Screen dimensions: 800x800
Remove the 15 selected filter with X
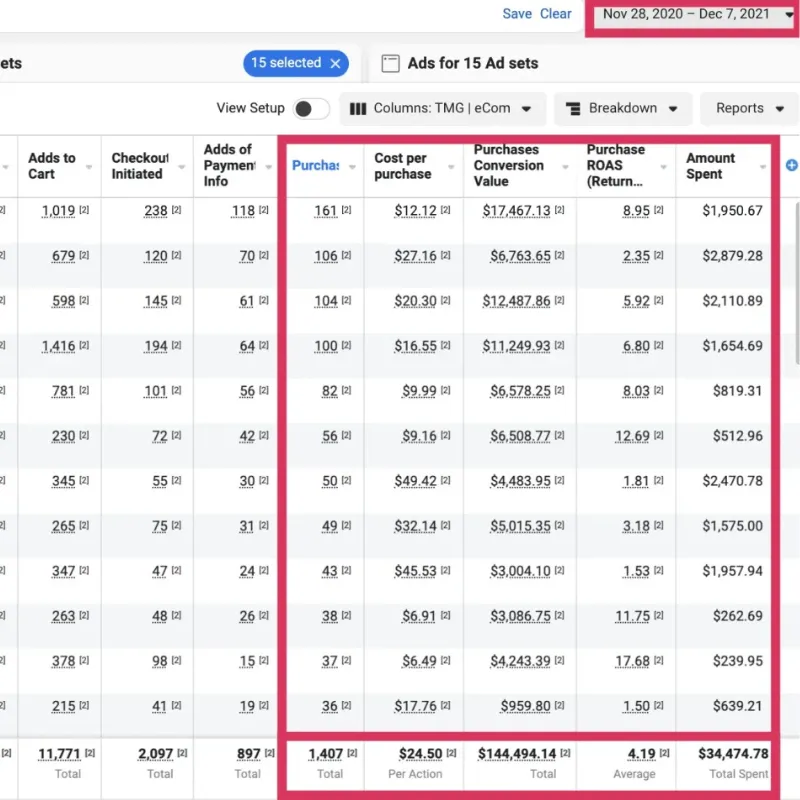pos(335,63)
